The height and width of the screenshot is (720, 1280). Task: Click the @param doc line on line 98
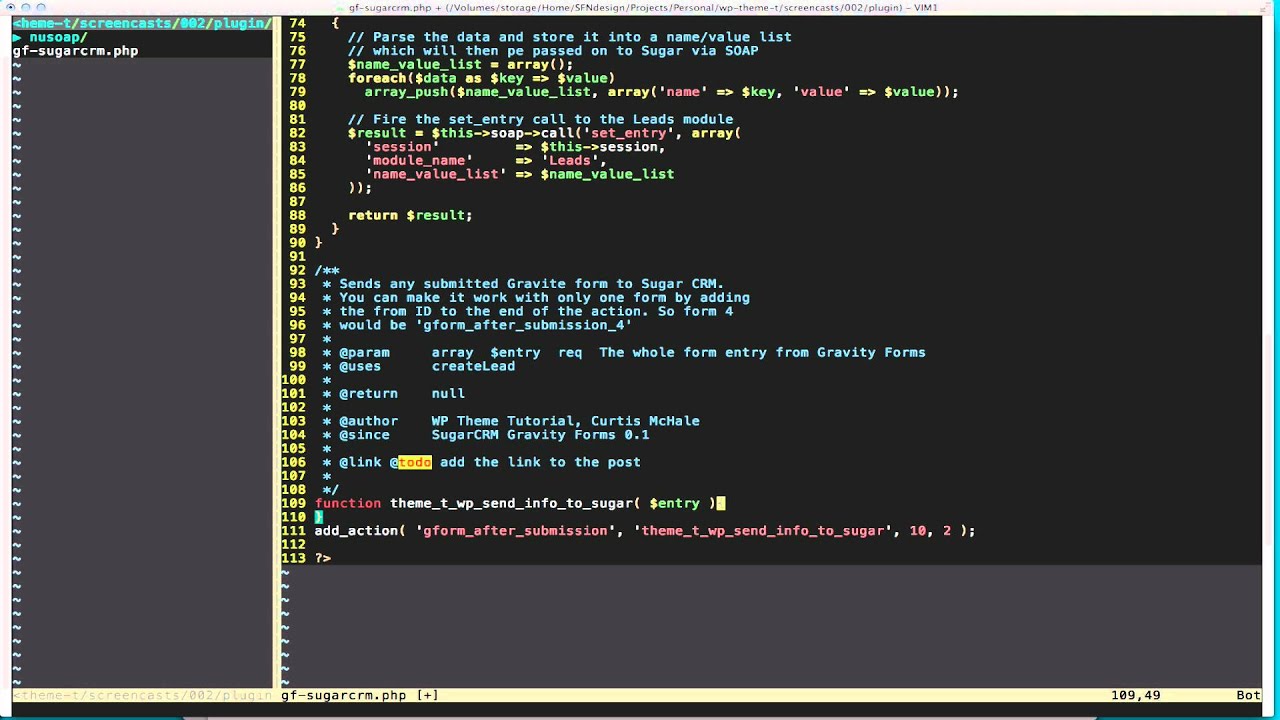point(624,352)
